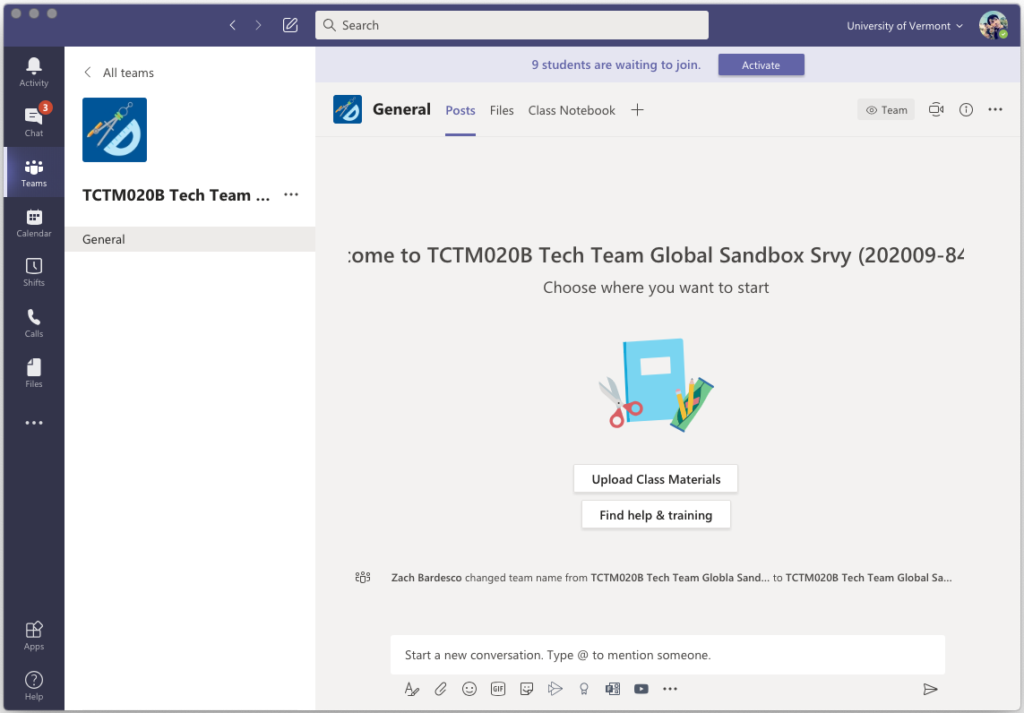Expand team options next to TCTM020B
Image resolution: width=1024 pixels, height=713 pixels.
[x=290, y=194]
